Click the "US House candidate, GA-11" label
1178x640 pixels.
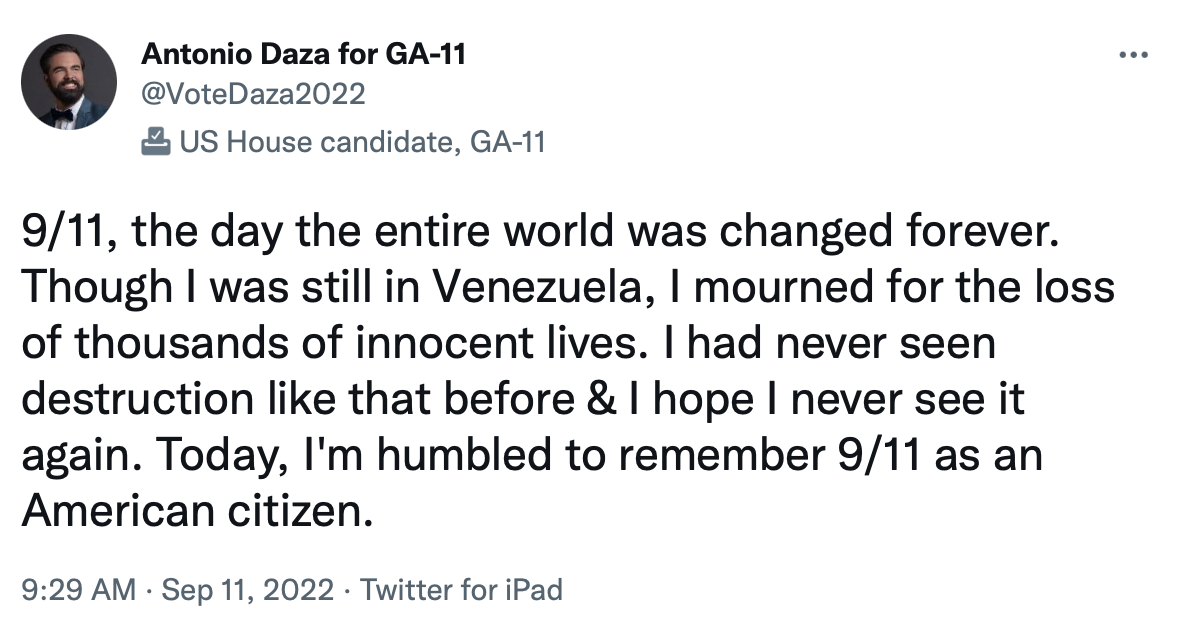pos(362,142)
